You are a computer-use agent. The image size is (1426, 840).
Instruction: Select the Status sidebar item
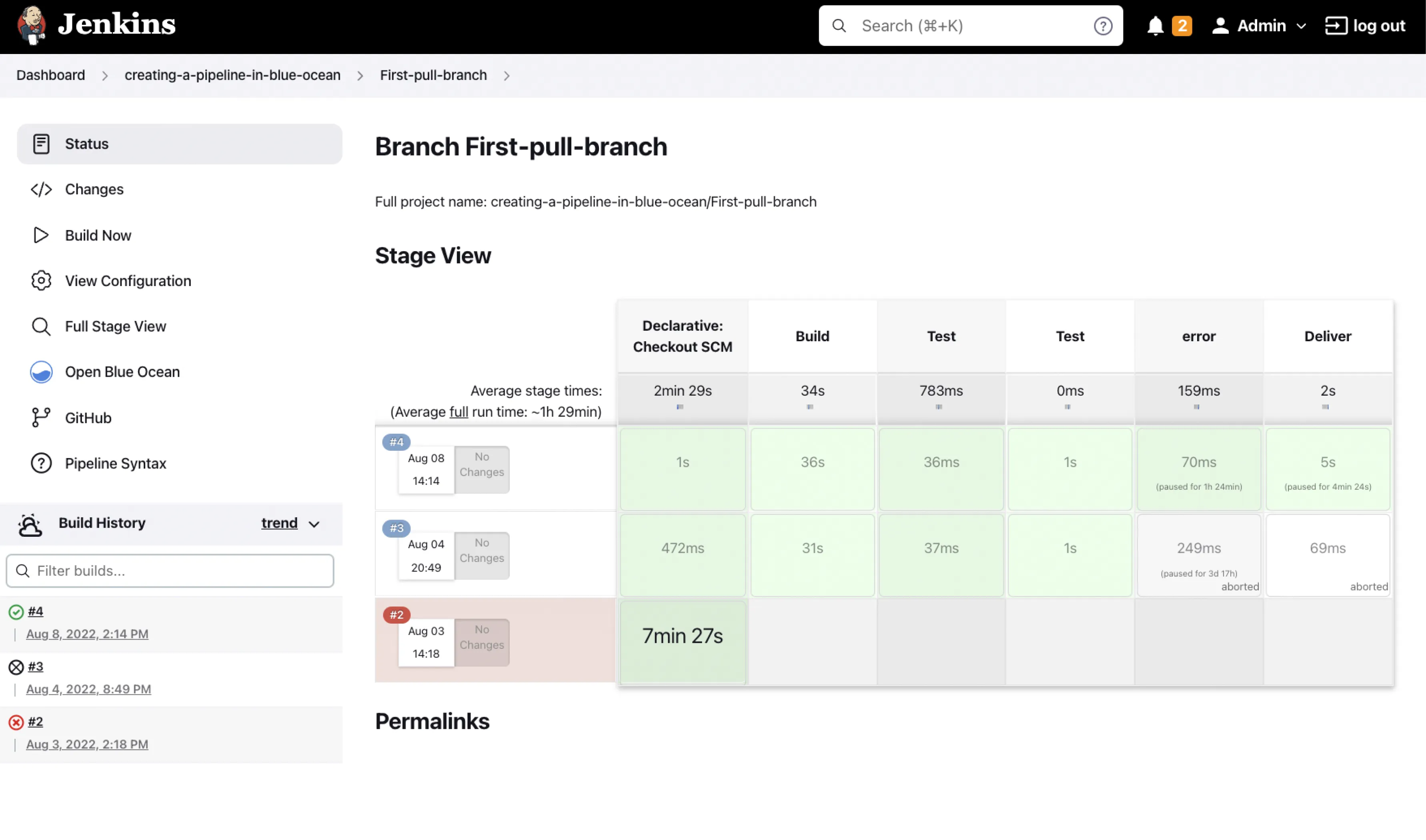pos(86,144)
